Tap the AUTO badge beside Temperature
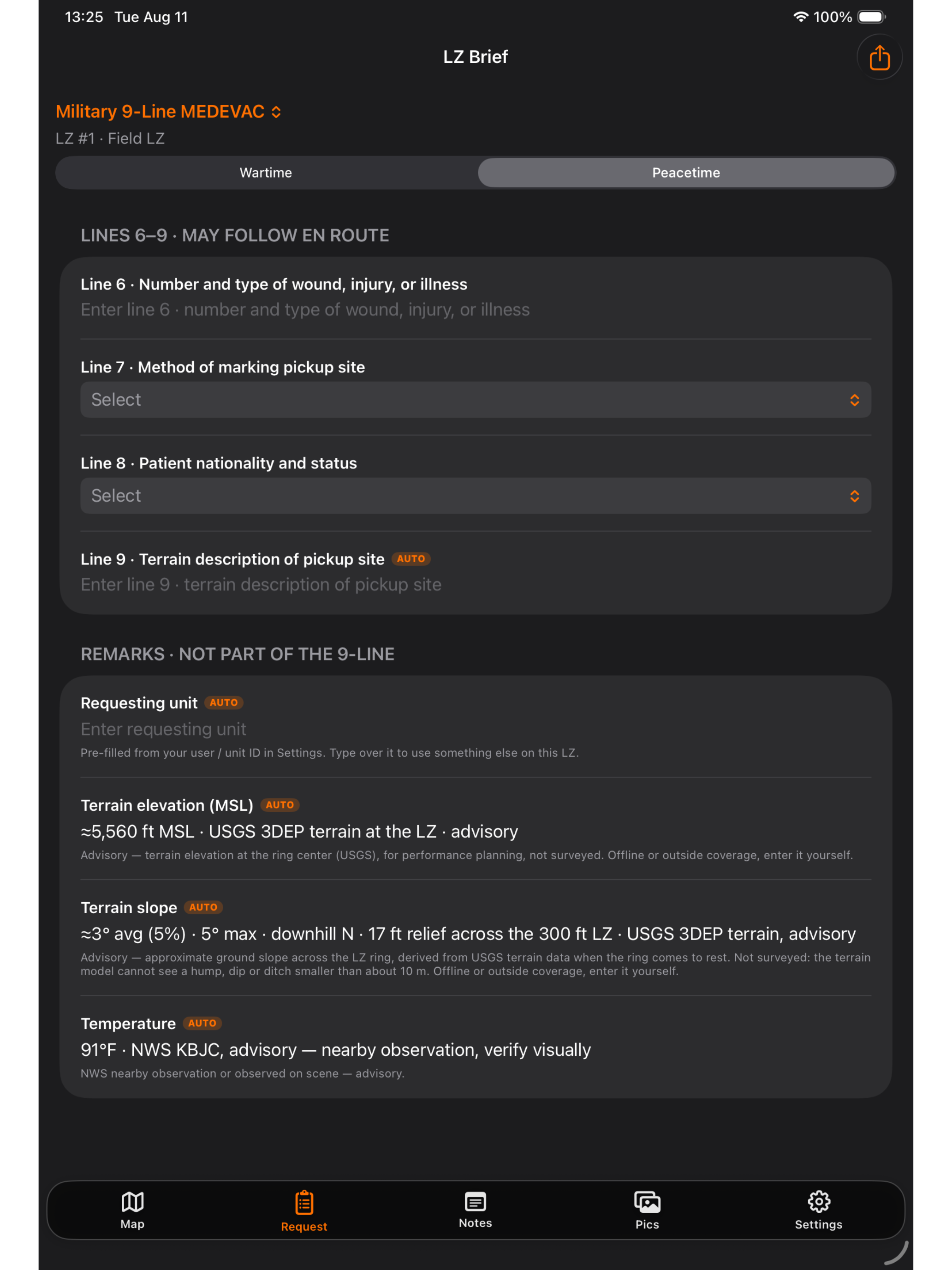The image size is (952, 1270). [202, 1023]
